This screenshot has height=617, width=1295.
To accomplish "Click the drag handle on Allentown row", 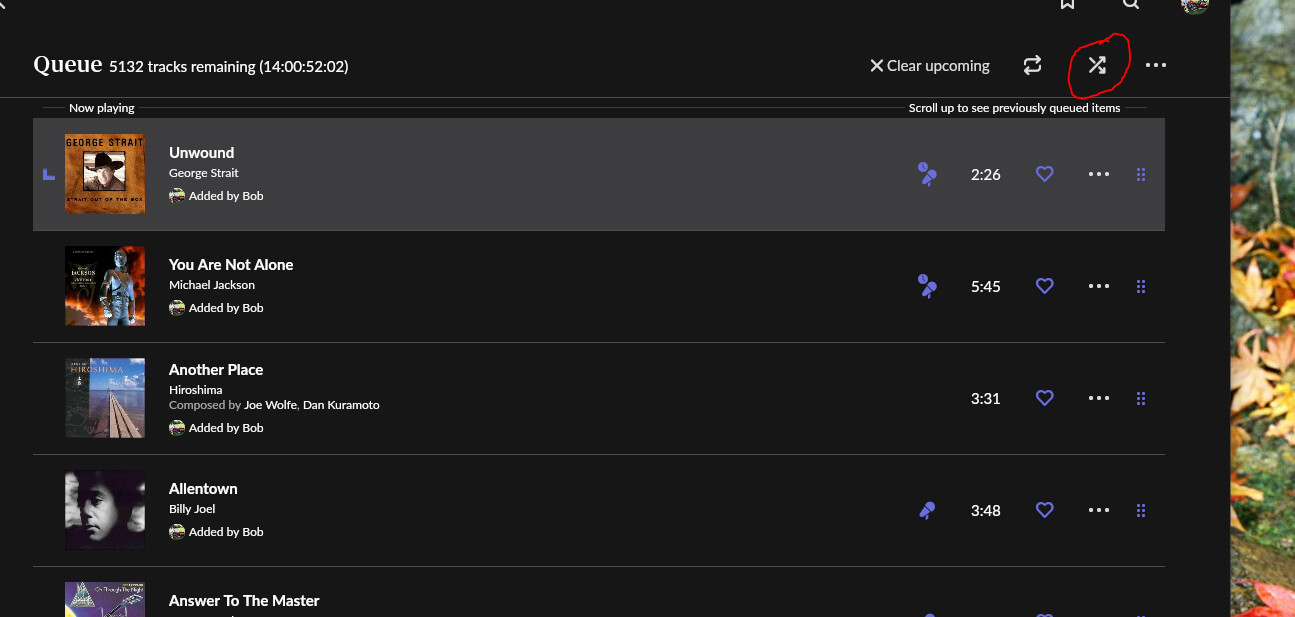I will (x=1141, y=511).
